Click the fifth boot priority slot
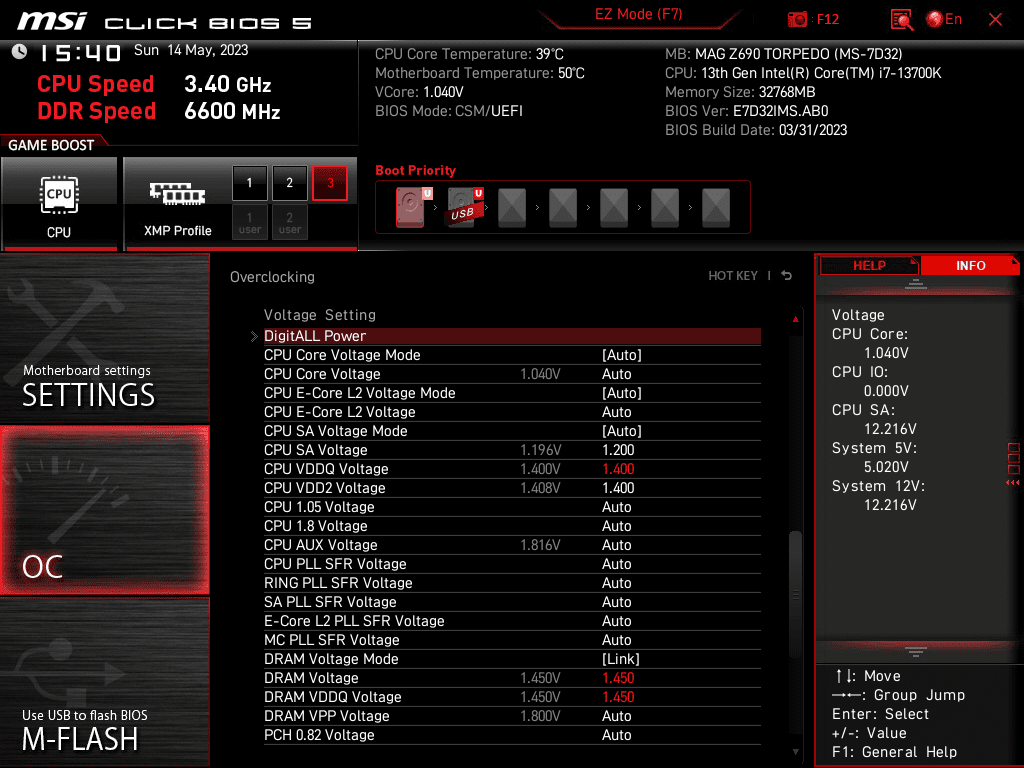Image resolution: width=1024 pixels, height=768 pixels. (614, 208)
